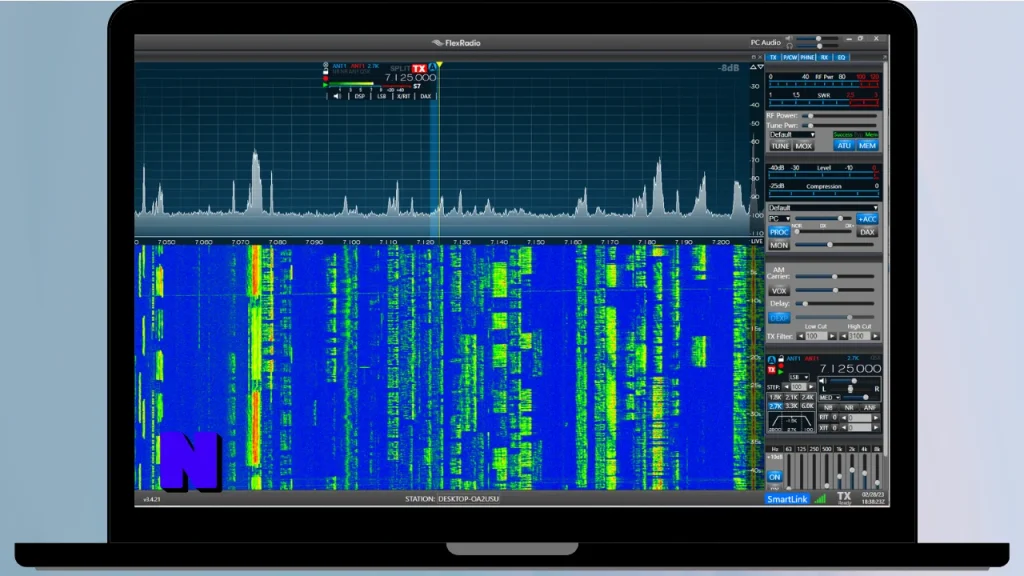Adjust the monitor level slider

pos(834,245)
